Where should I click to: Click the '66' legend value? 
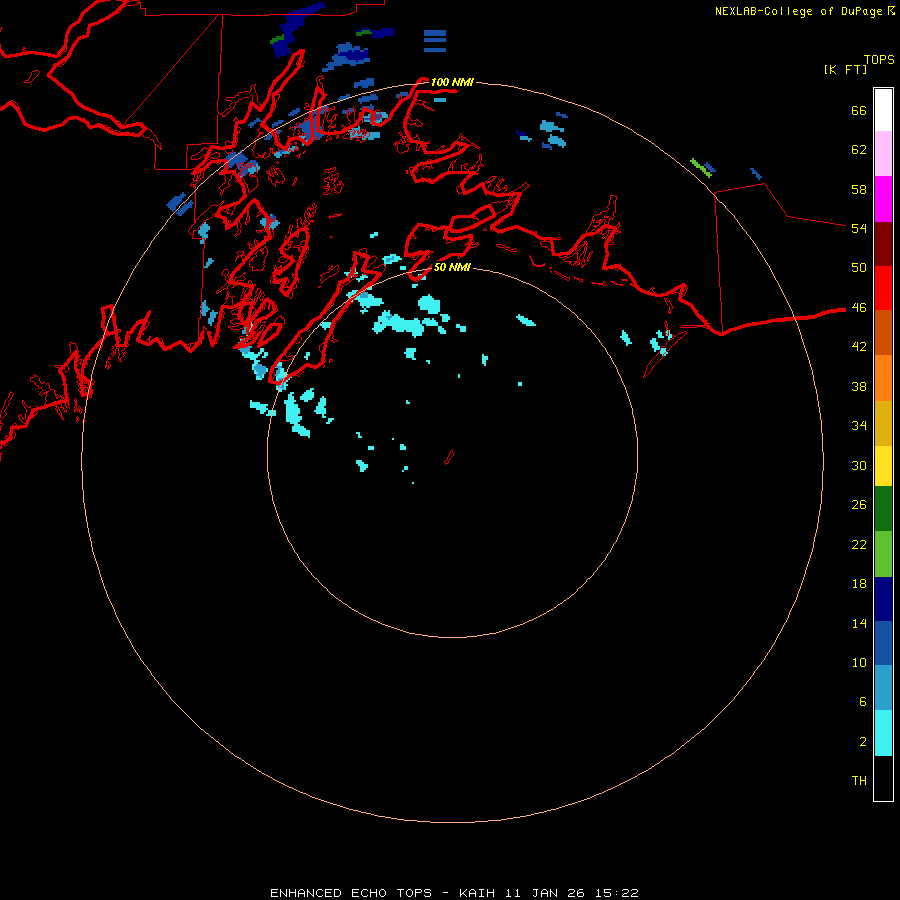click(859, 110)
